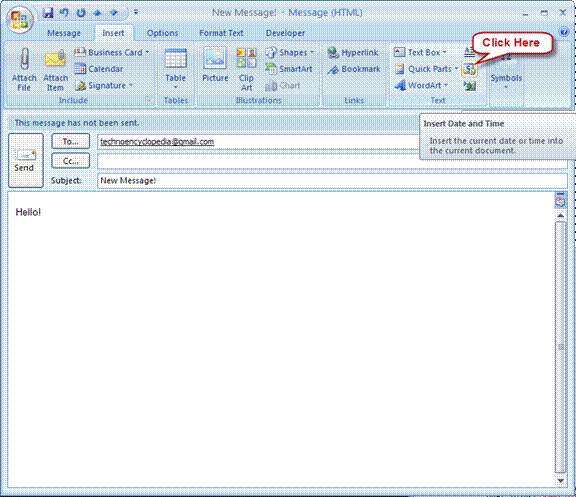
Task: Open the Shapes dropdown menu
Action: [x=290, y=53]
